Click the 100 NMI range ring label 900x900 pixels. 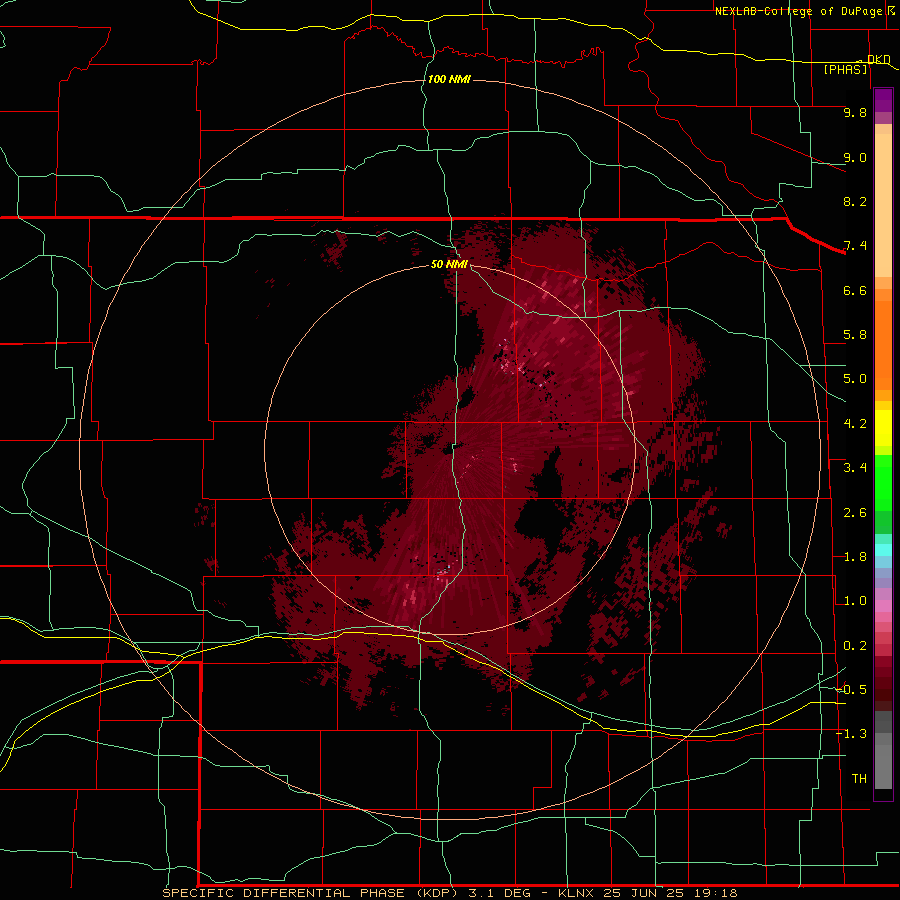[449, 79]
